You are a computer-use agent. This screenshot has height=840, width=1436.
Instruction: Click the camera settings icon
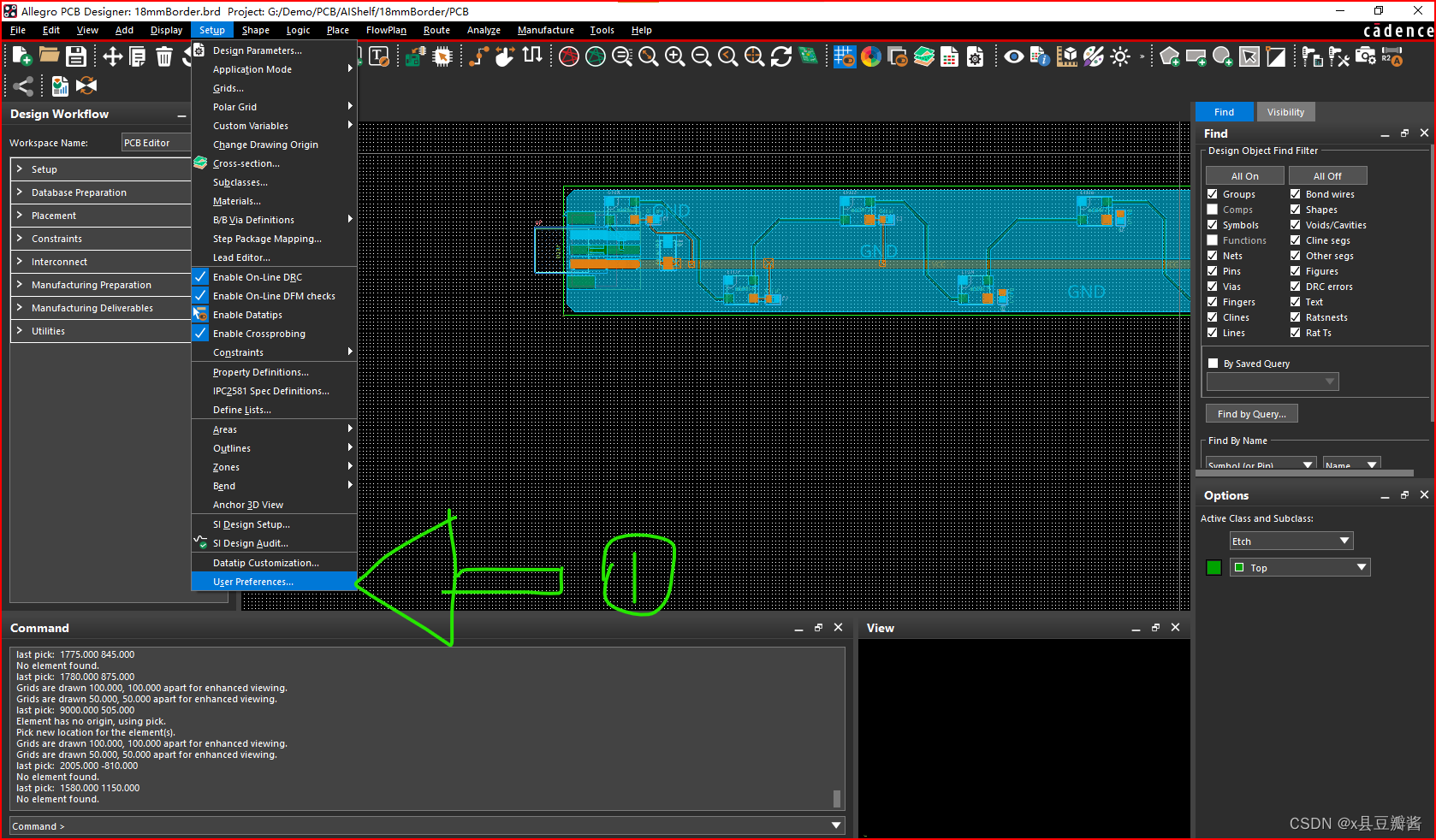(x=1366, y=56)
